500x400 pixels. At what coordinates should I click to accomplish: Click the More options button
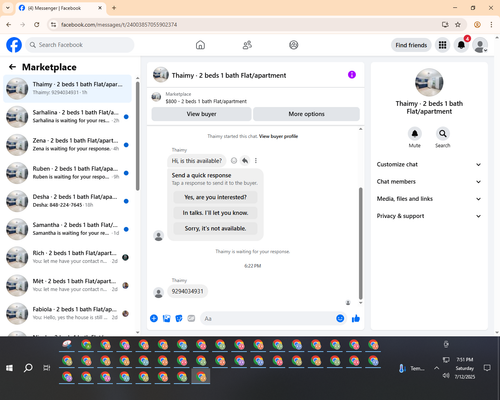click(306, 114)
